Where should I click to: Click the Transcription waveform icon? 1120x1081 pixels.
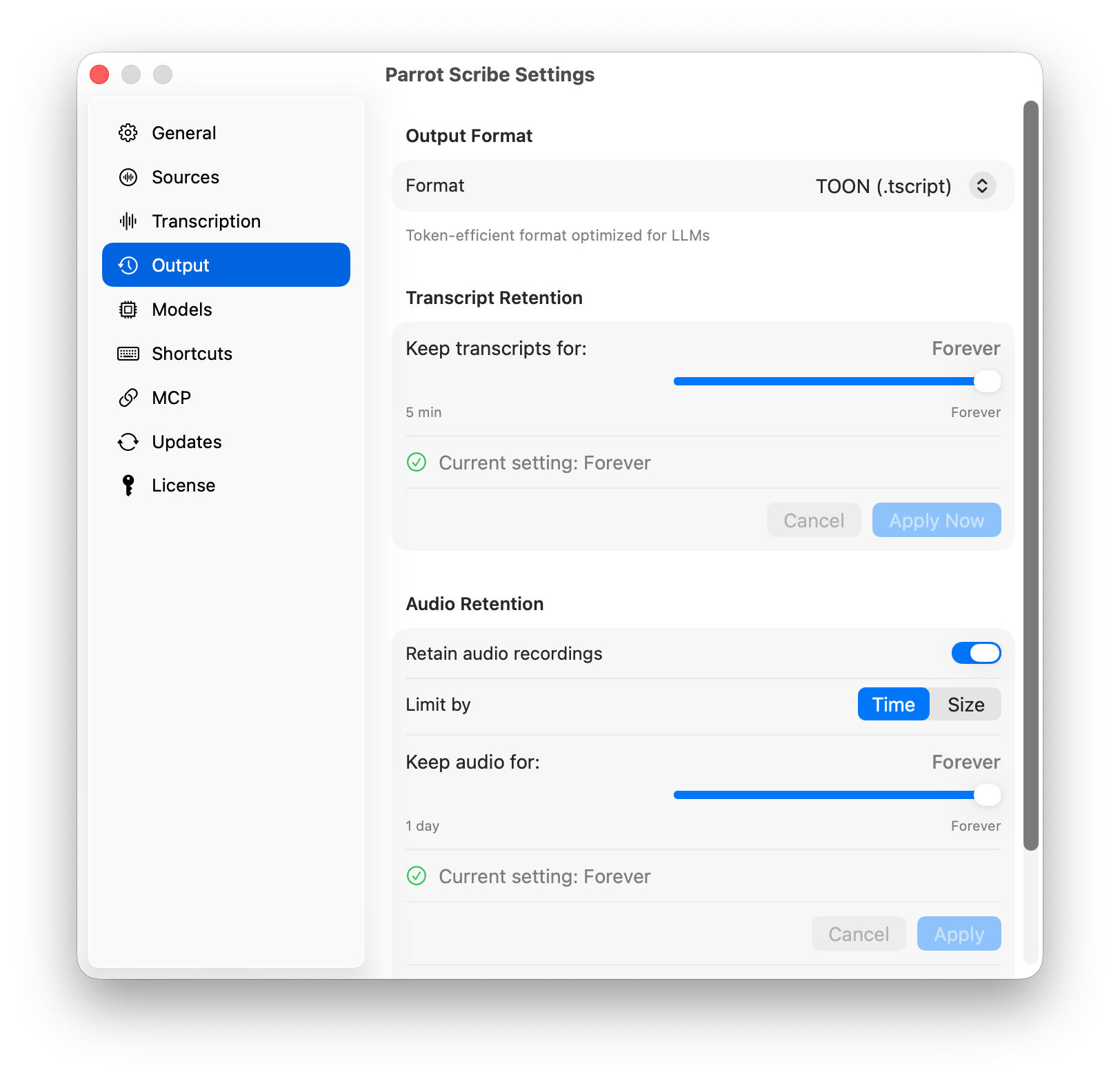tap(128, 221)
